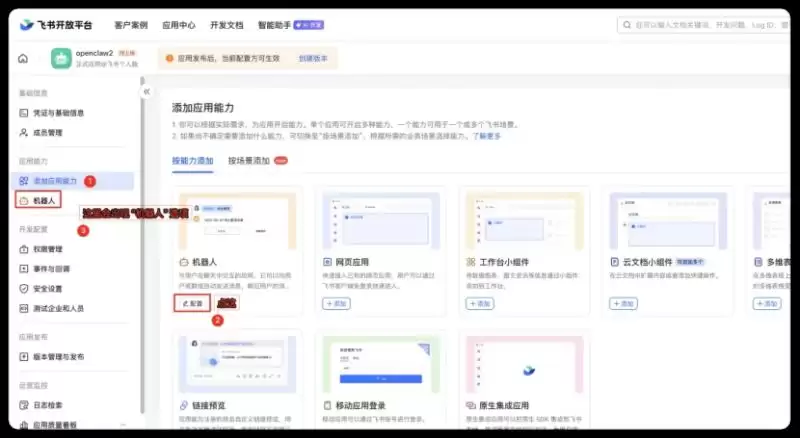Click 添加 button on 多维表格 card
This screenshot has height=438, width=800.
[x=767, y=304]
